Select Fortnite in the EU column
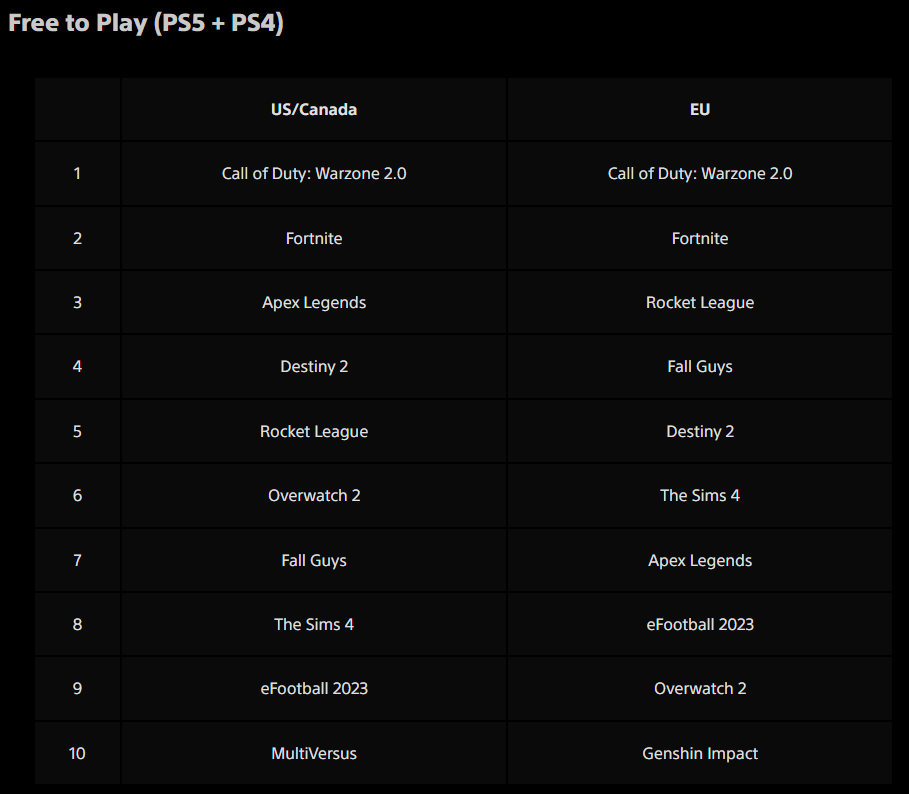 (x=700, y=238)
